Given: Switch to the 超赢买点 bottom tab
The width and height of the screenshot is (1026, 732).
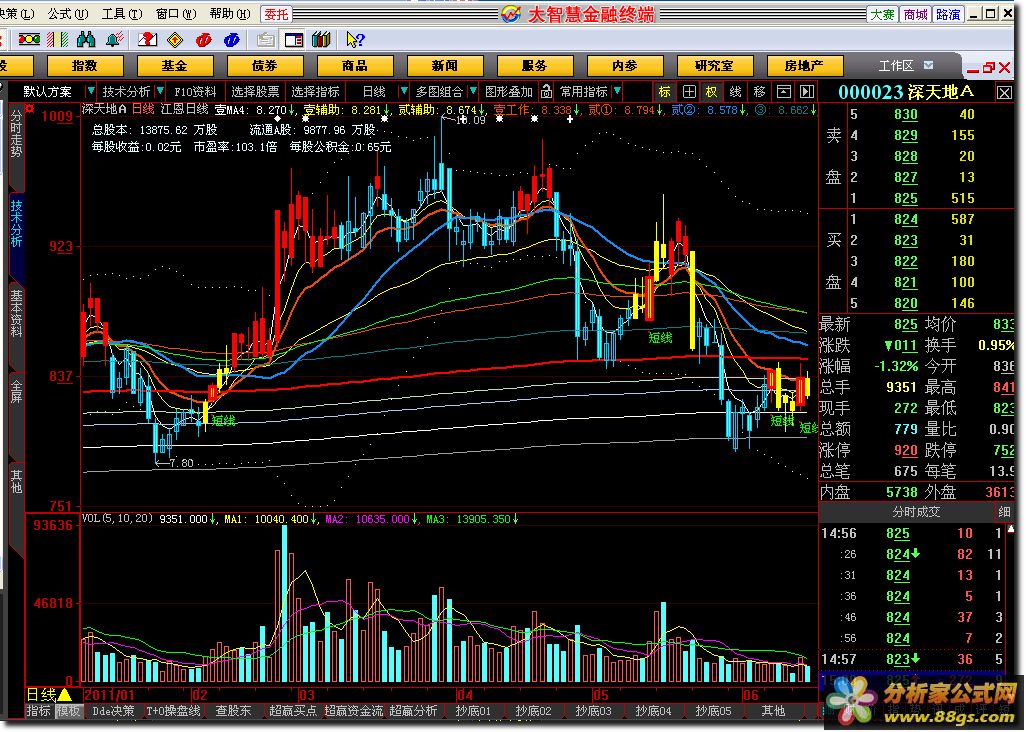Looking at the screenshot, I should click(x=292, y=710).
